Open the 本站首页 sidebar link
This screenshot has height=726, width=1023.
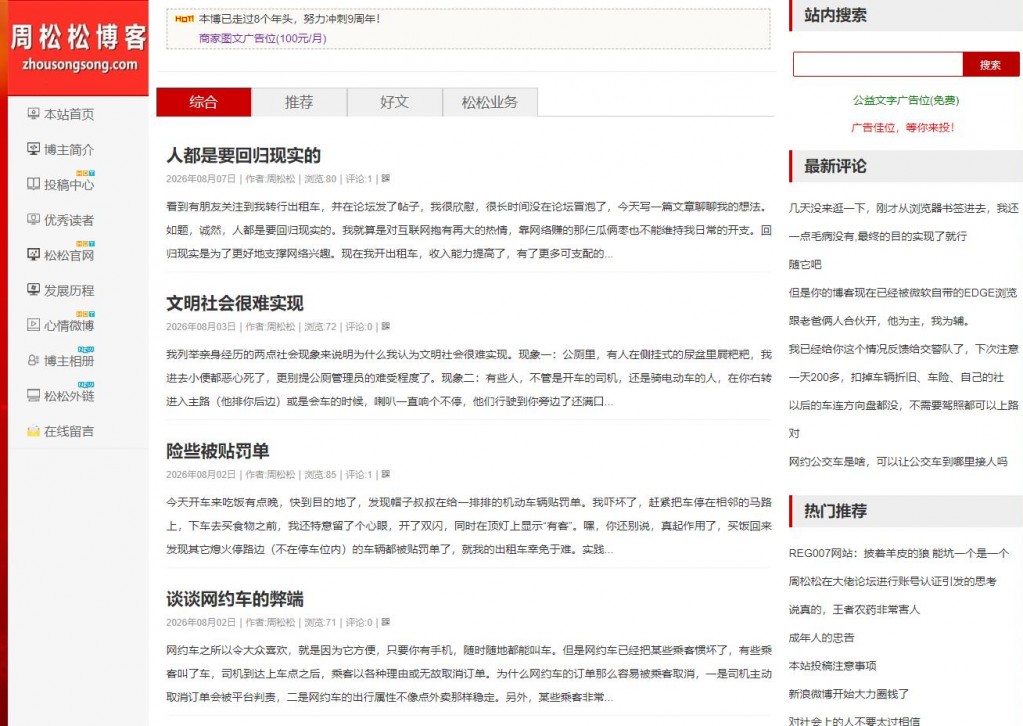pyautogui.click(x=69, y=114)
